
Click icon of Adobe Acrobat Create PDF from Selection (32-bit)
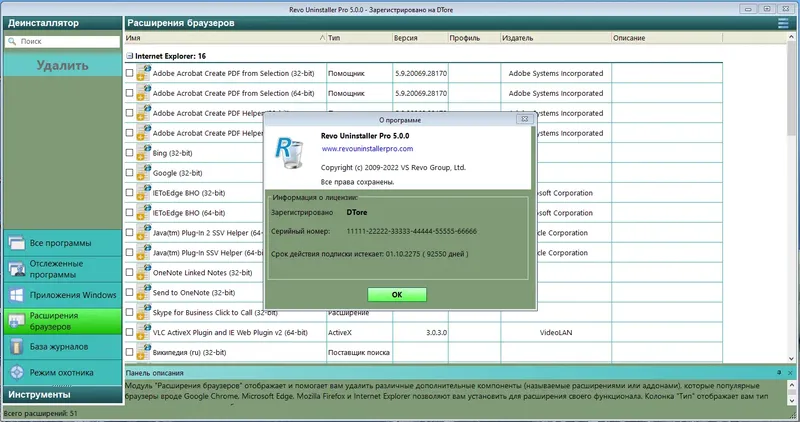coord(143,73)
